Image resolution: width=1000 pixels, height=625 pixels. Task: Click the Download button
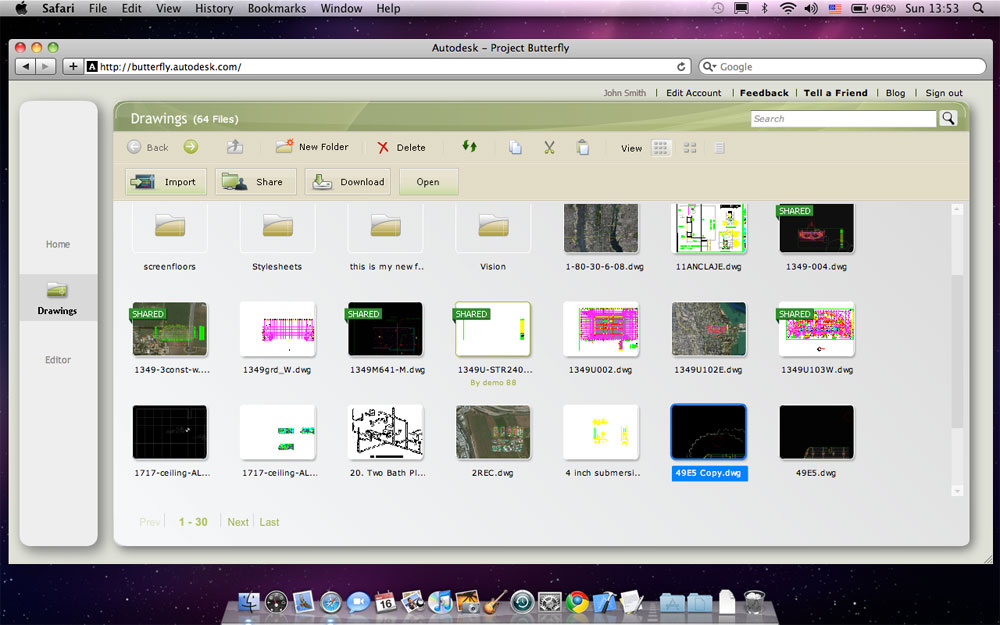click(x=348, y=182)
